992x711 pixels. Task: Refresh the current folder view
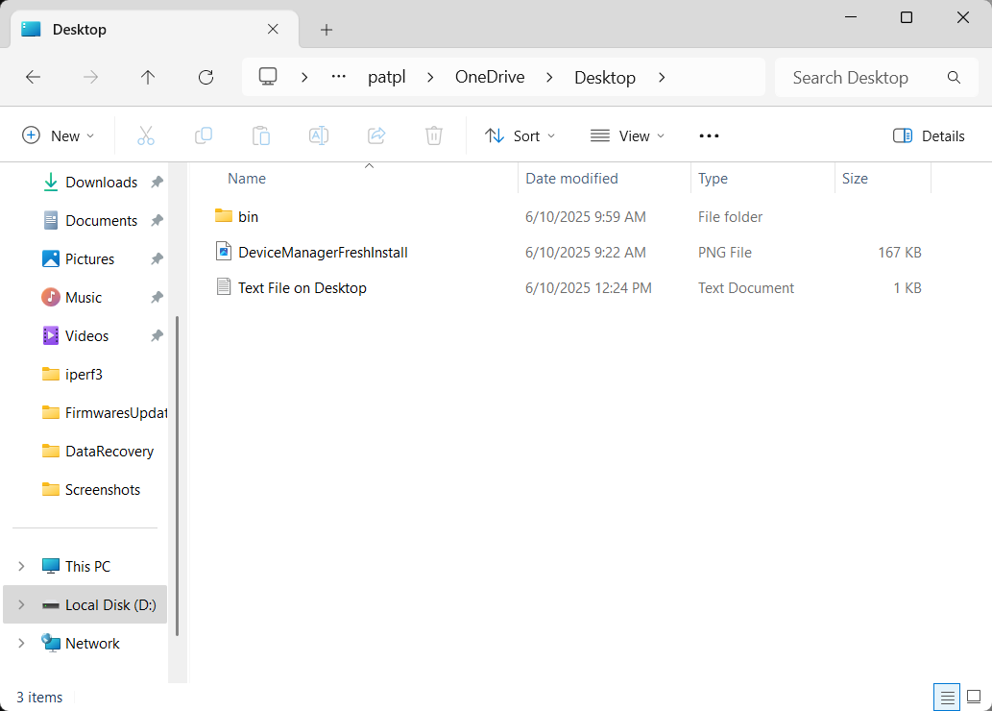pyautogui.click(x=206, y=77)
